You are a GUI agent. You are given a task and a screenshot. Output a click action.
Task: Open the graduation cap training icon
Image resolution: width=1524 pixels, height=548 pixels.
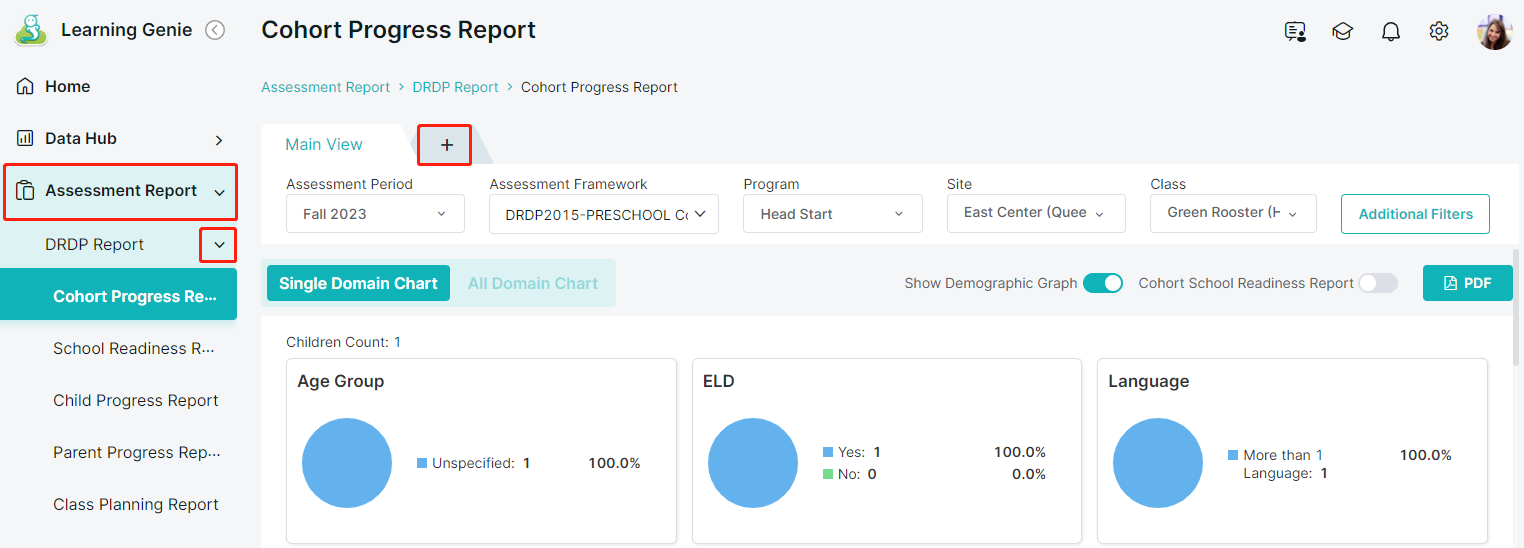coord(1342,32)
